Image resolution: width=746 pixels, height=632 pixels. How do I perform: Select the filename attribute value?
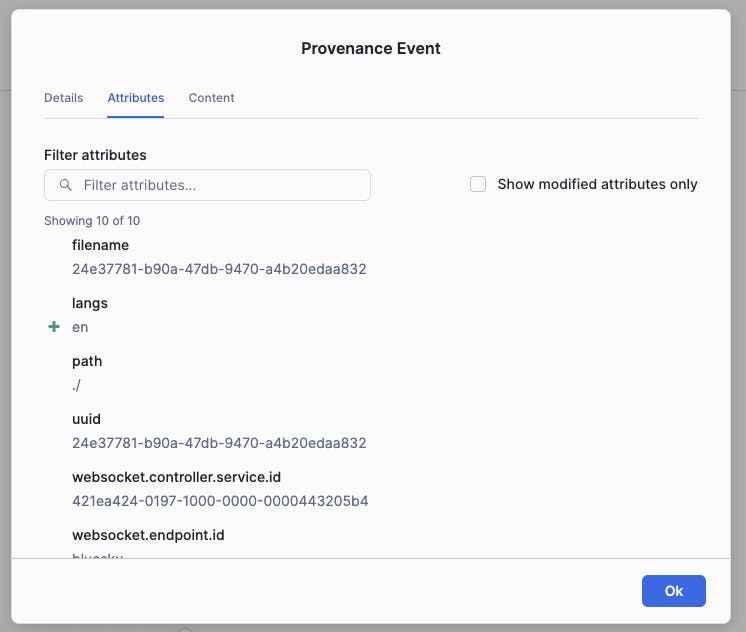[x=219, y=269]
